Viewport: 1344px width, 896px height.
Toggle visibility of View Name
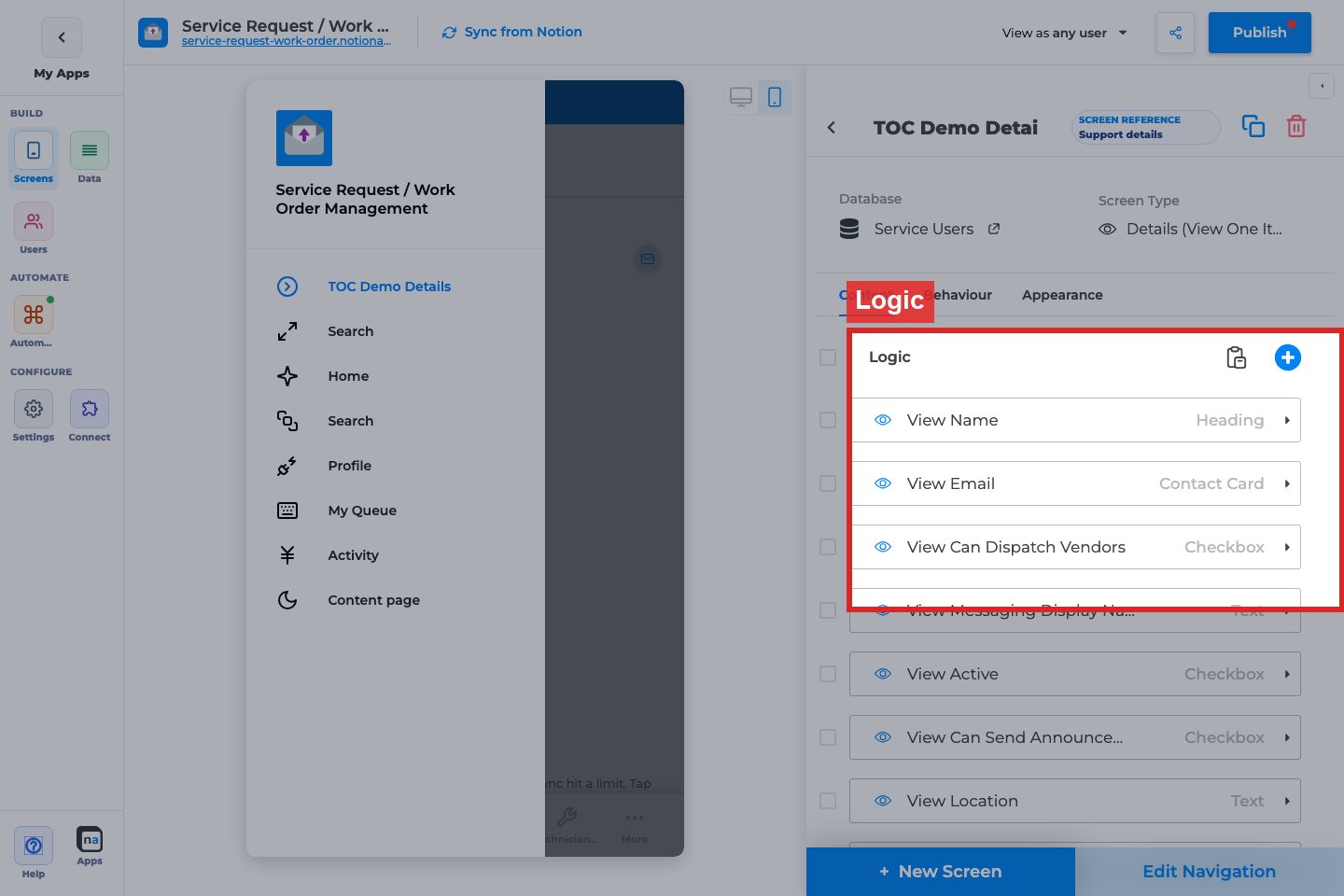point(883,420)
